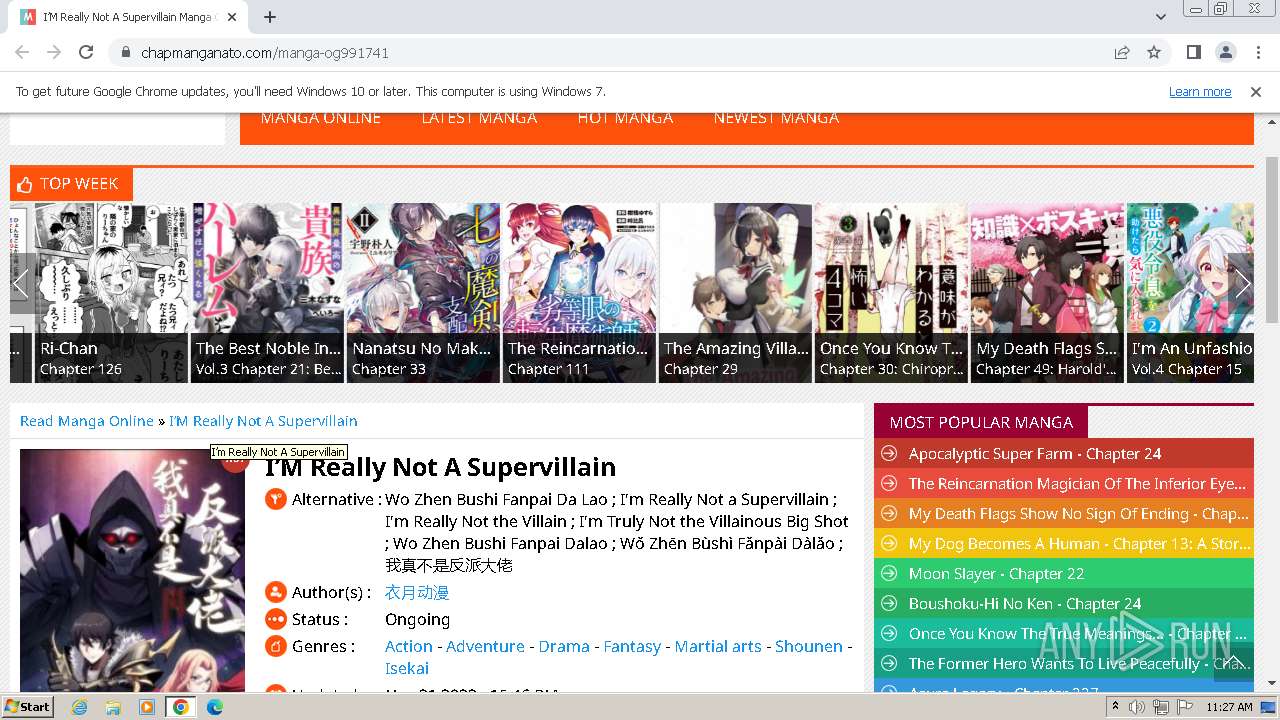Screen dimensions: 1280x720
Task: Click the Author(s) label icon
Action: coord(276,593)
